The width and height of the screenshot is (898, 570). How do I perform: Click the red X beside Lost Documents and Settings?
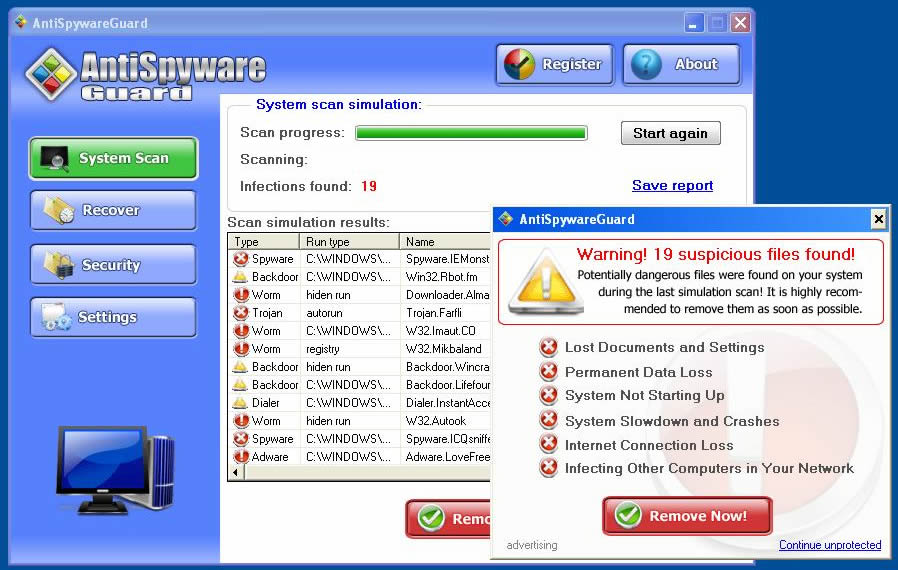pos(549,347)
